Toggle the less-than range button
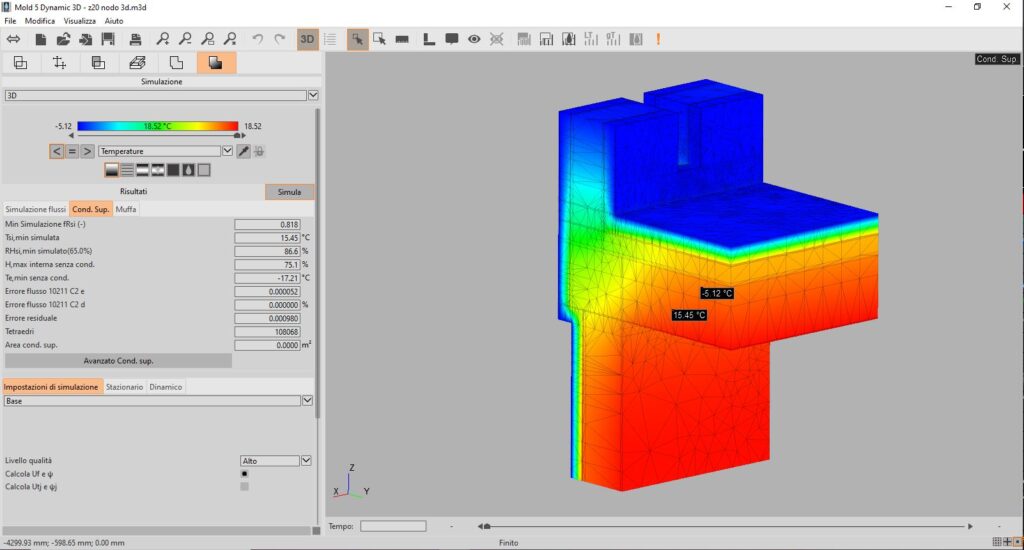 tap(57, 151)
